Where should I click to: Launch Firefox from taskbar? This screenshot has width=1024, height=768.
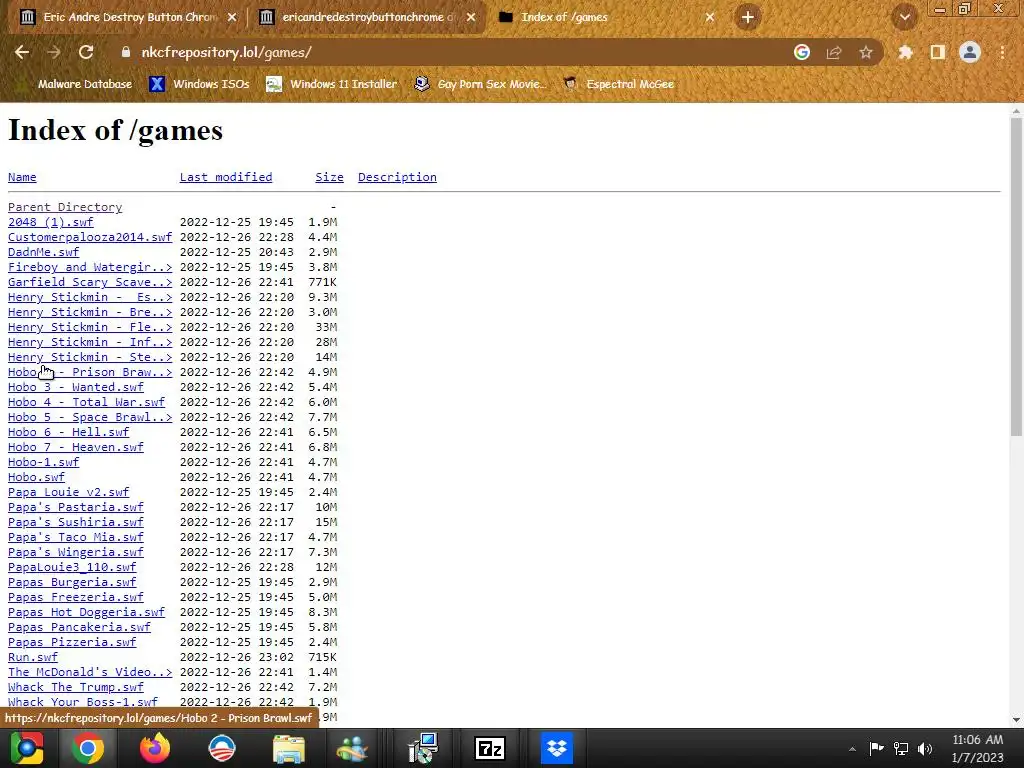click(x=155, y=748)
